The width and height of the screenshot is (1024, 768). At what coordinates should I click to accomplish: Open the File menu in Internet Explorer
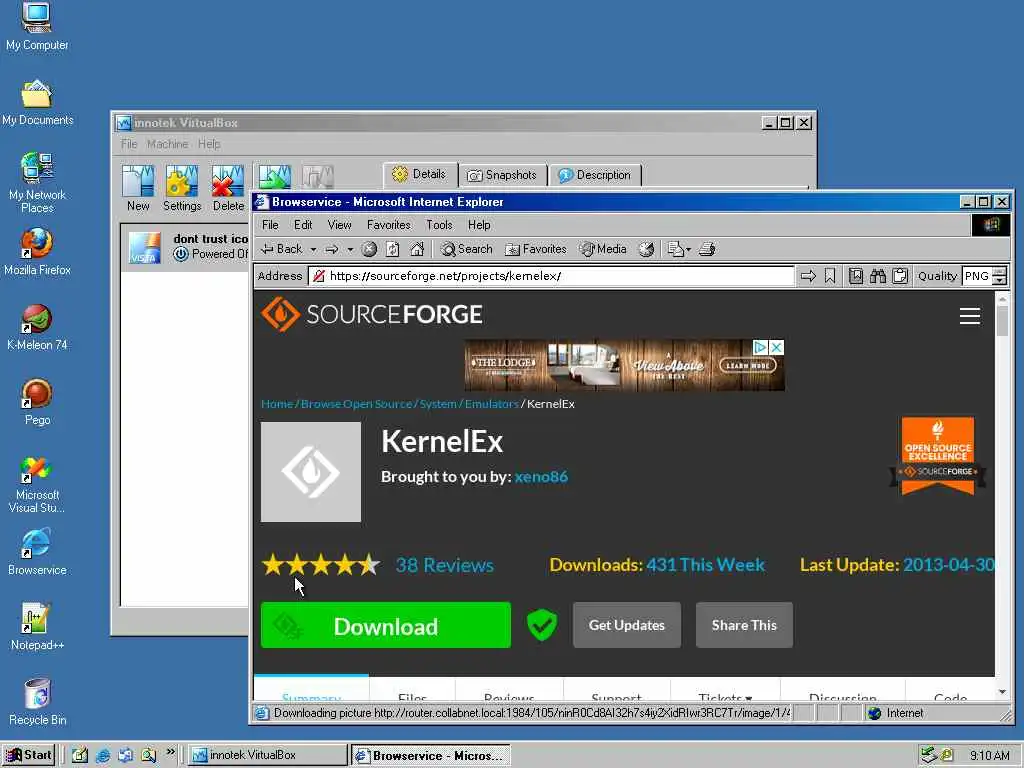270,225
